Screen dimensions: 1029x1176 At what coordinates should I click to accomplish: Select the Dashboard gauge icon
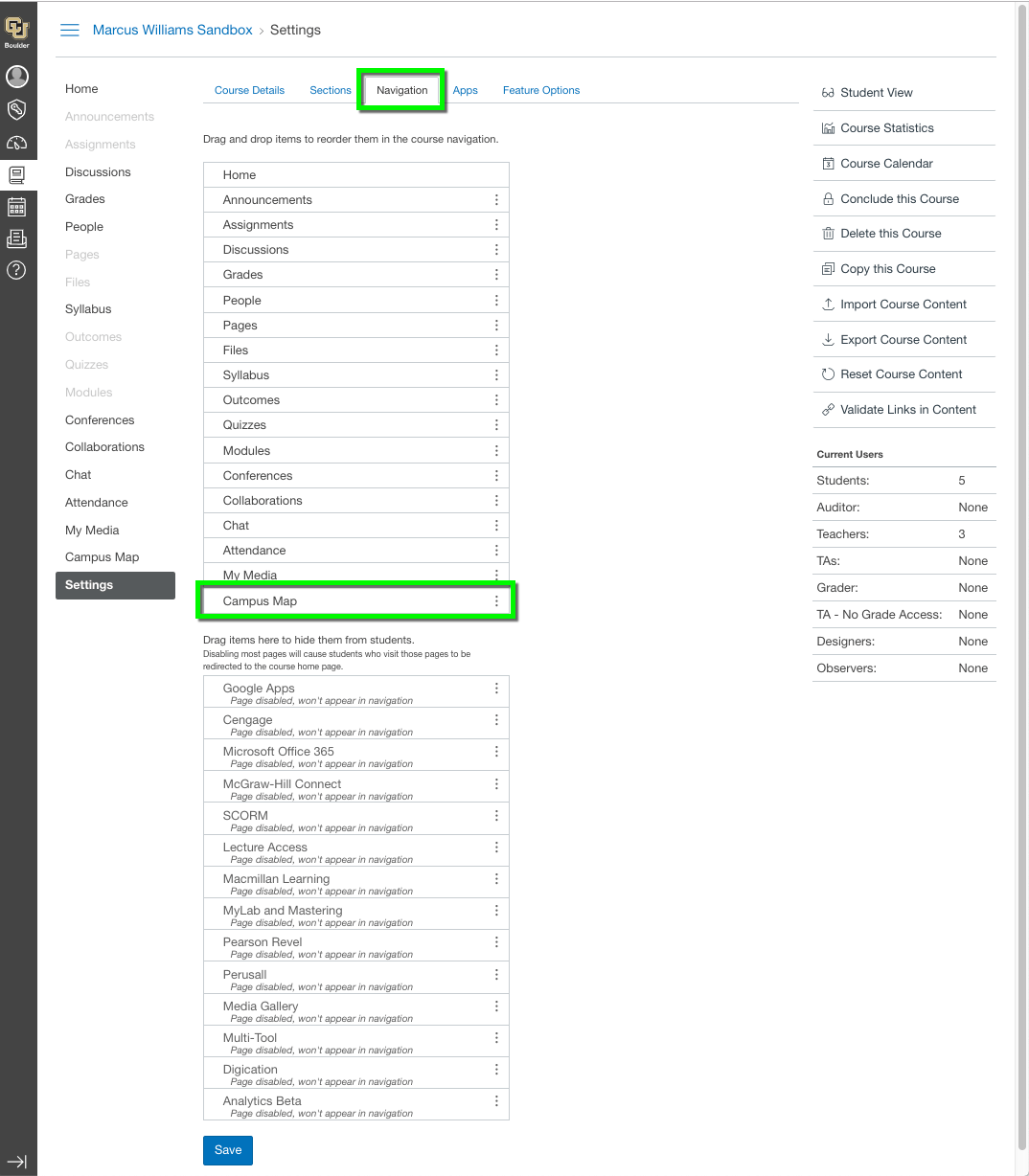pyautogui.click(x=17, y=143)
